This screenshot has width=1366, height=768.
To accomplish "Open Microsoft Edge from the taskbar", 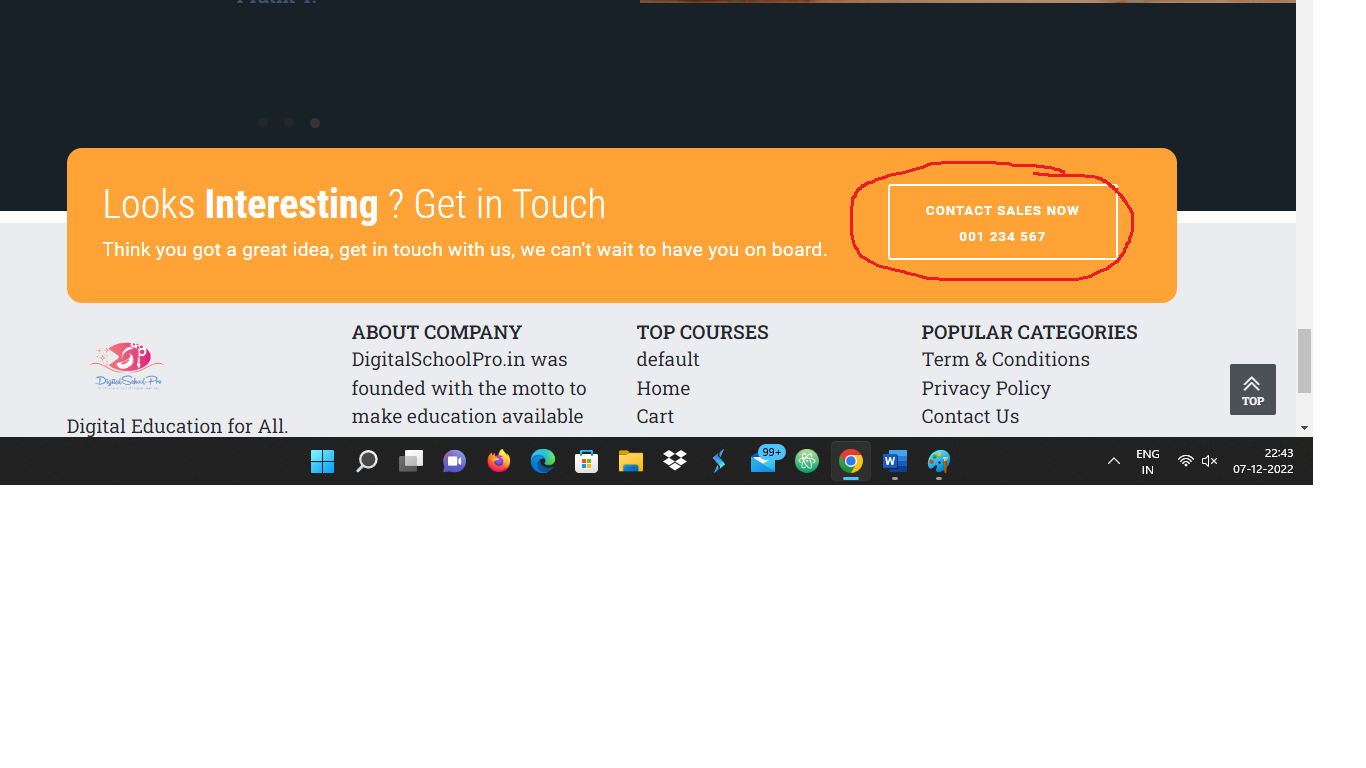I will tap(542, 461).
